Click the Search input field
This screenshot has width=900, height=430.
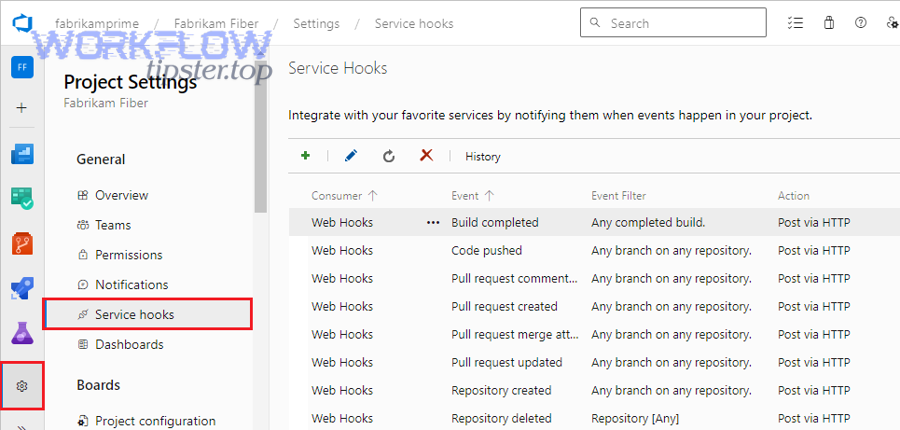point(673,22)
